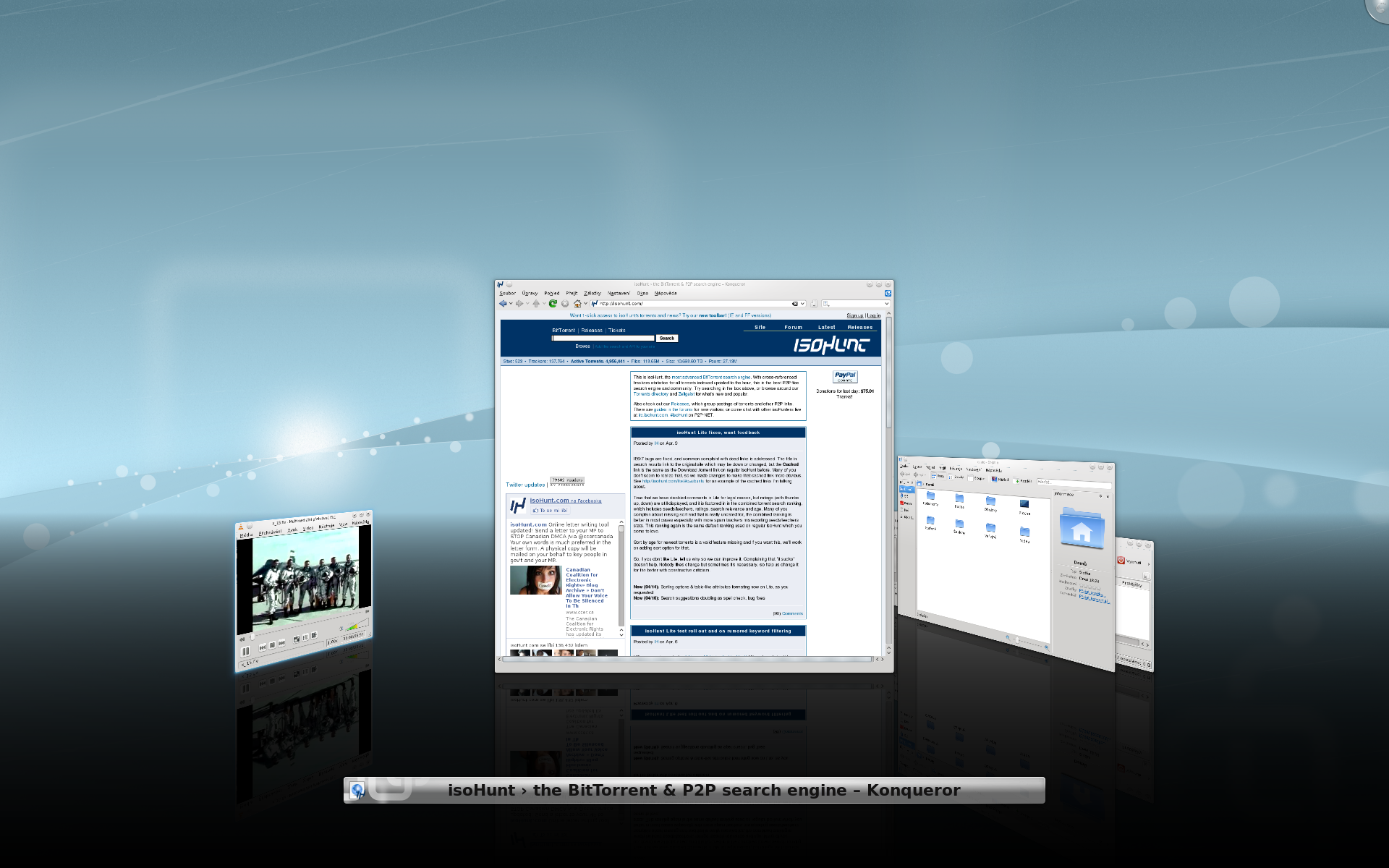This screenshot has width=1389, height=868.
Task: Open the Nastavení menu in Konqueror
Action: coord(619,293)
